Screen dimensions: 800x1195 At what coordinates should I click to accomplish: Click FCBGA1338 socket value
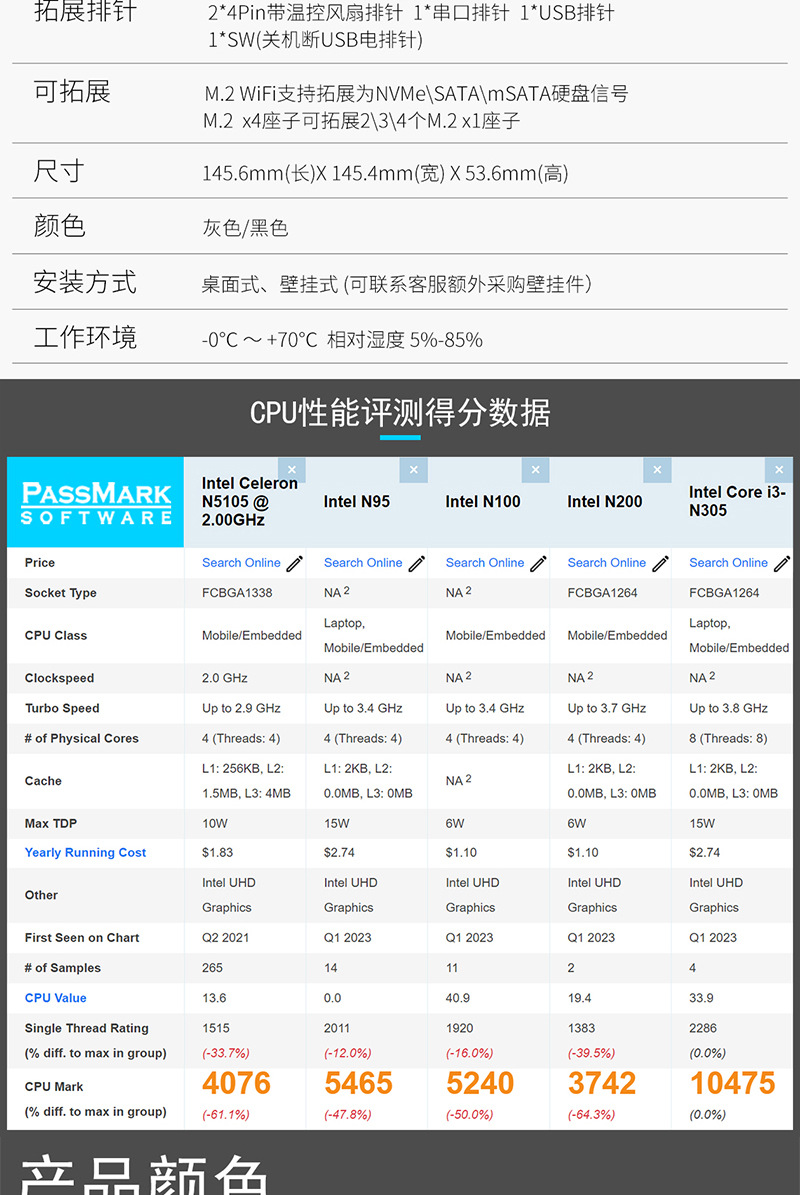(x=237, y=593)
